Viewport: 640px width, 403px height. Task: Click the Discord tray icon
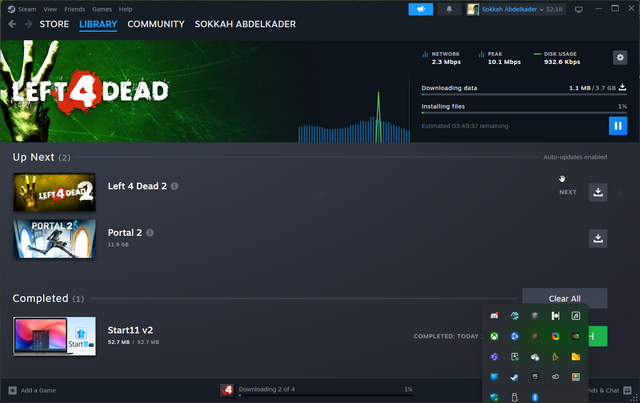pos(494,316)
